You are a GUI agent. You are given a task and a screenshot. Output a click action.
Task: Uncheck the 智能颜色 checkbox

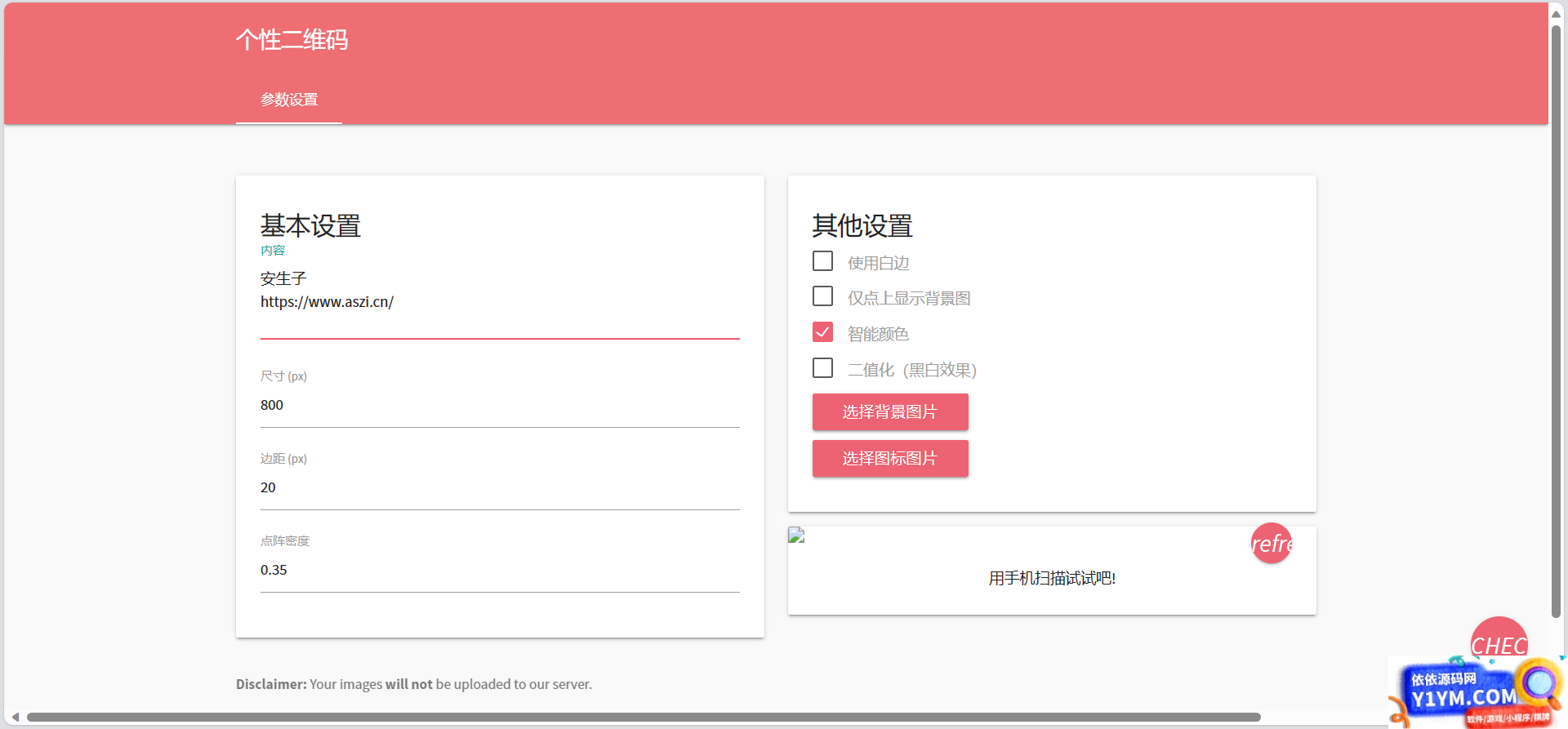click(x=823, y=332)
